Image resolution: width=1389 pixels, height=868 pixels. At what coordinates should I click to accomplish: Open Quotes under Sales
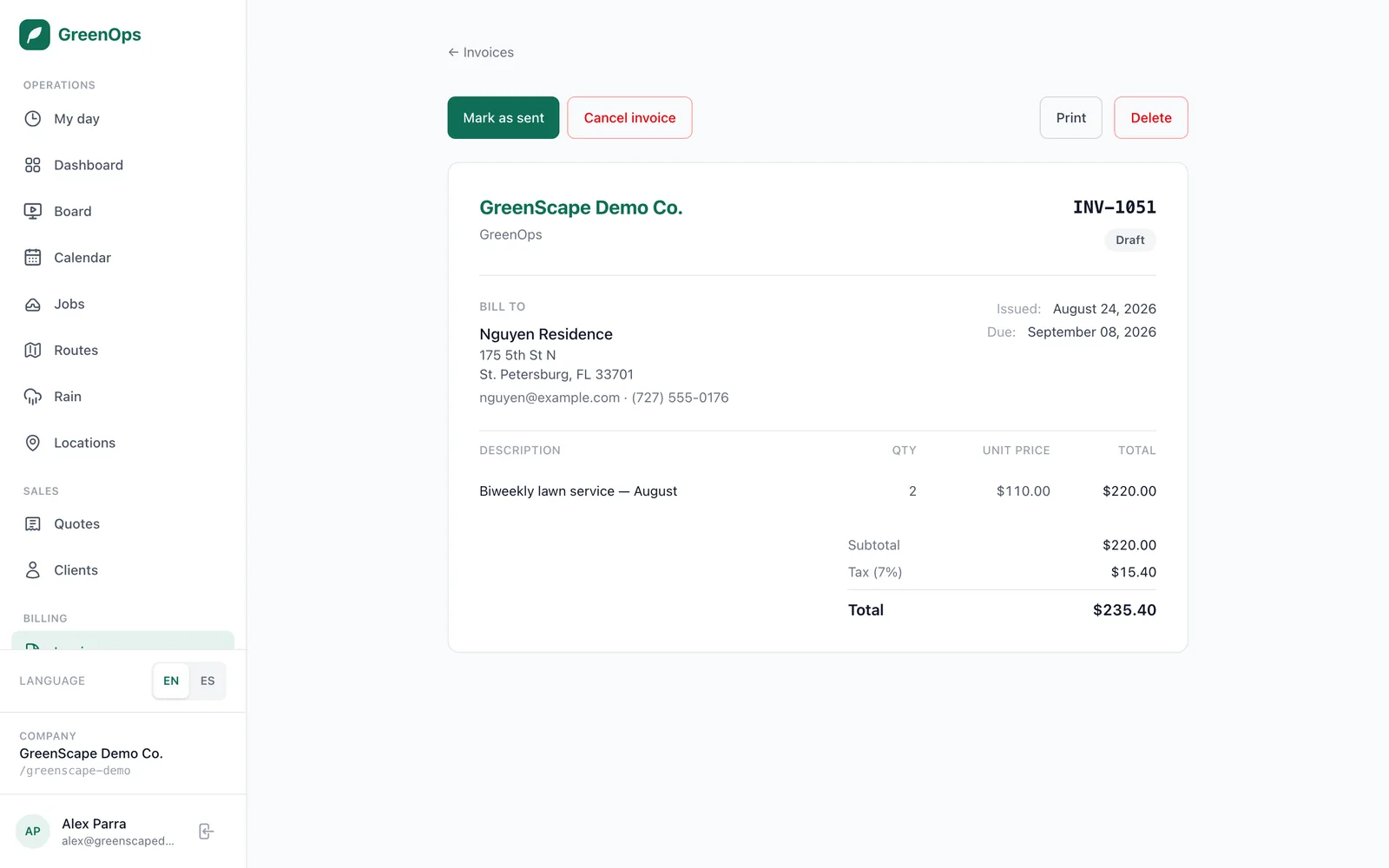click(x=123, y=523)
